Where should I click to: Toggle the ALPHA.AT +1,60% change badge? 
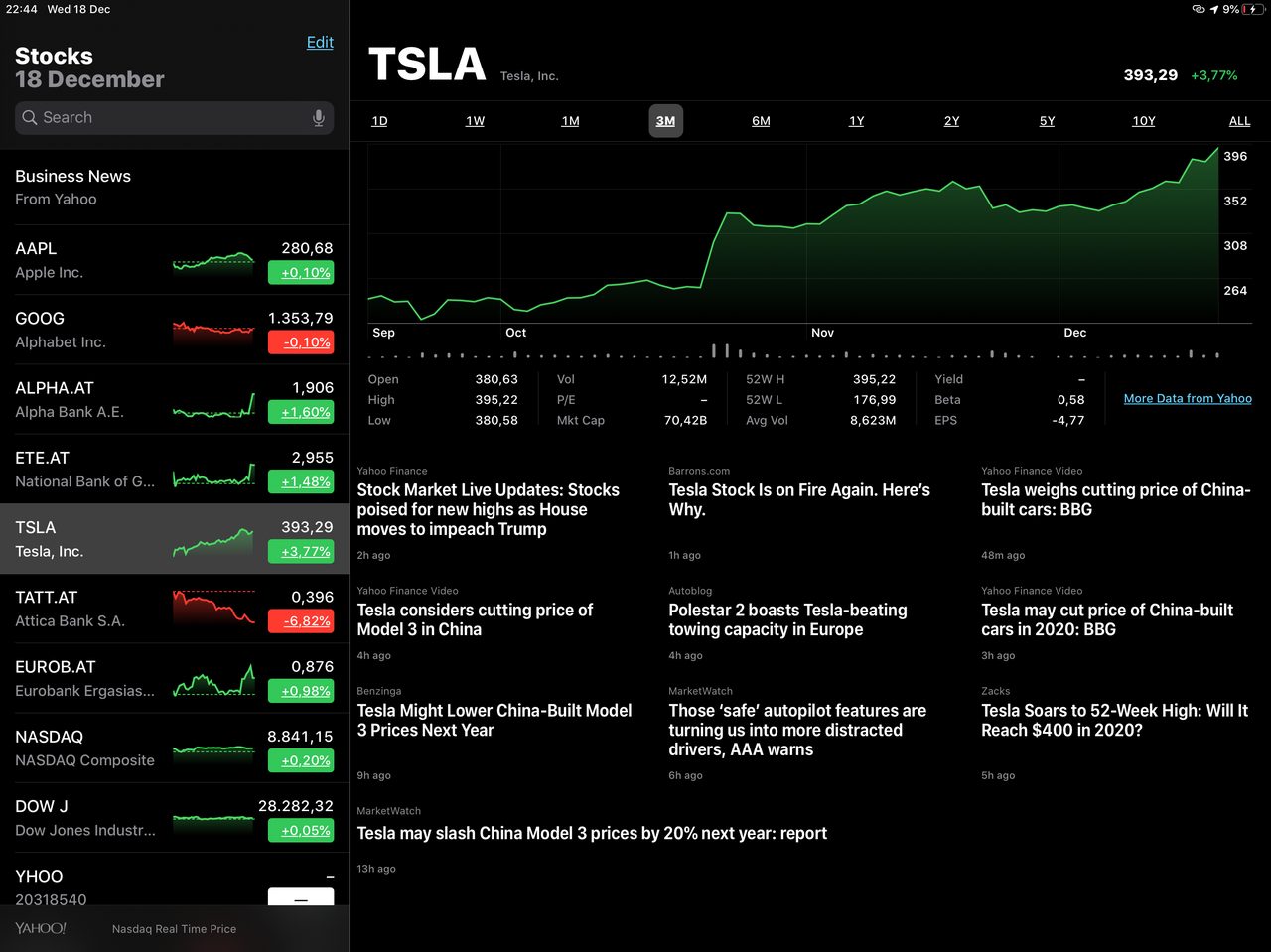pos(301,412)
